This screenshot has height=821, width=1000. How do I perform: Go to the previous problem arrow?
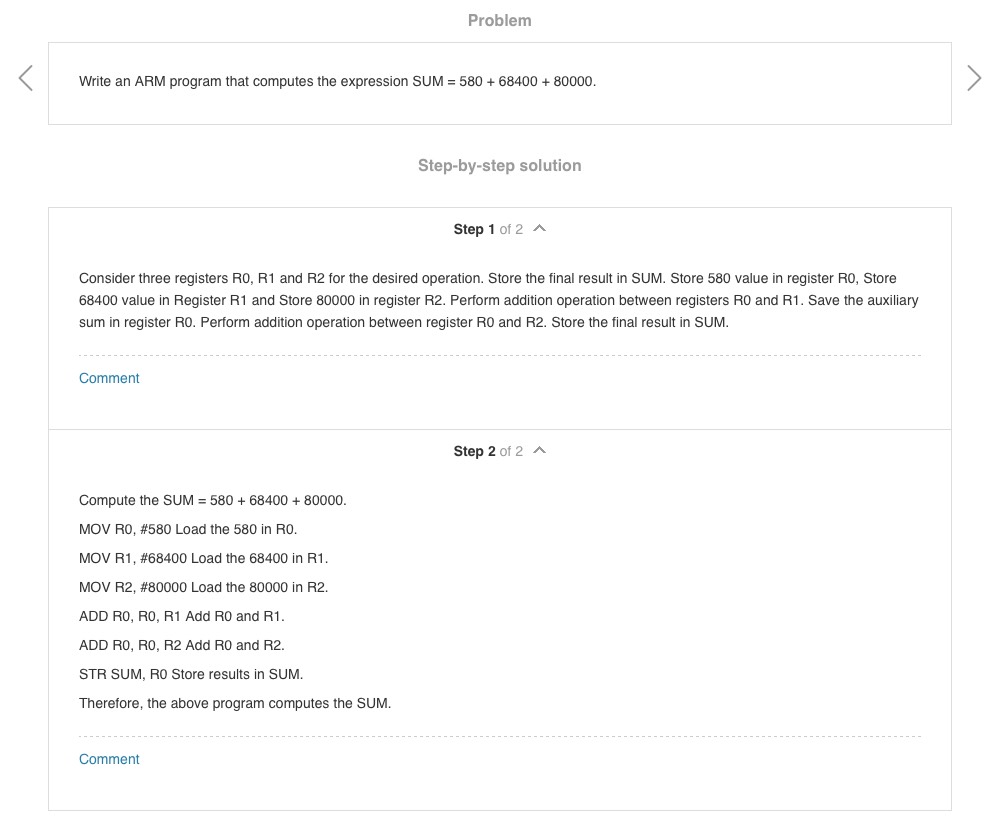[26, 78]
